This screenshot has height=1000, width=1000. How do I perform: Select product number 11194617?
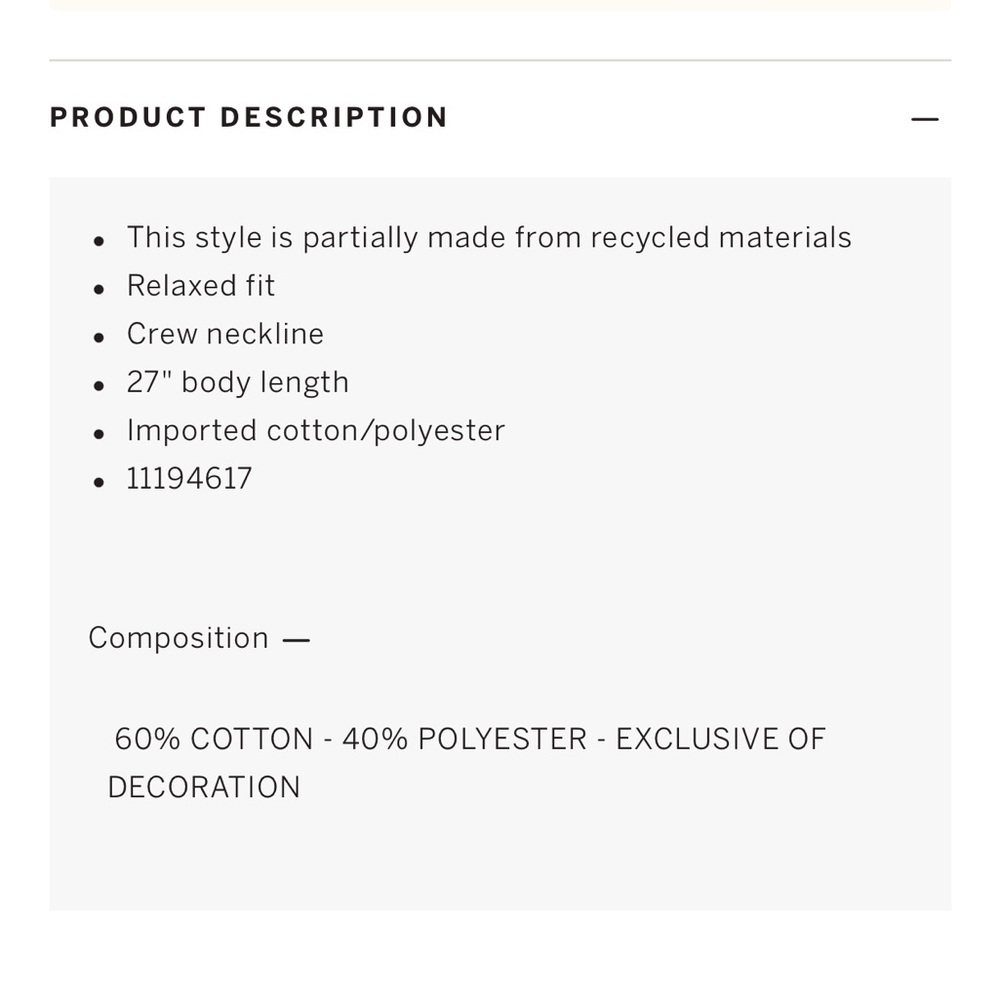click(189, 479)
